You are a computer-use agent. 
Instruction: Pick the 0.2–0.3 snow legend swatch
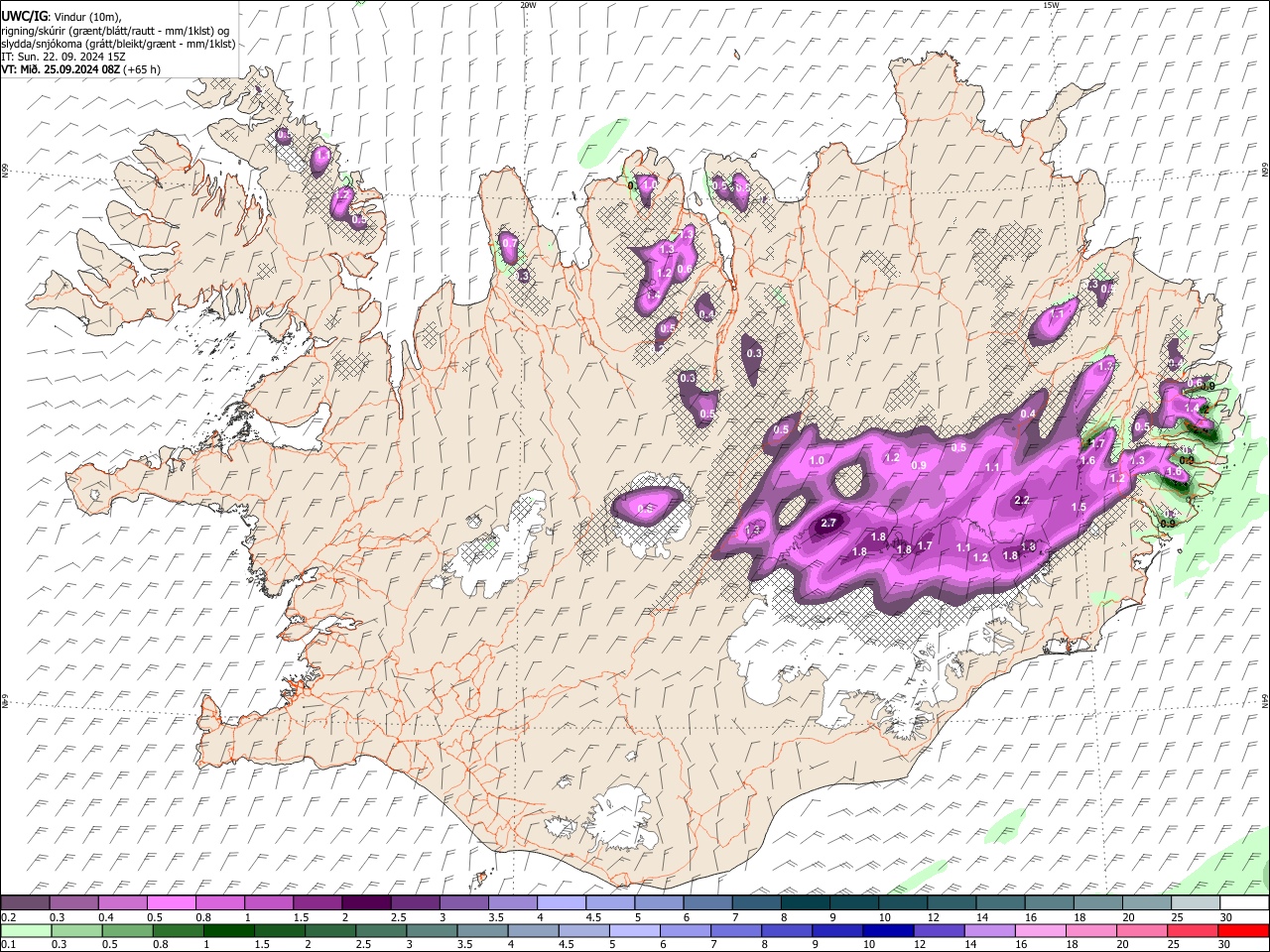(x=25, y=902)
